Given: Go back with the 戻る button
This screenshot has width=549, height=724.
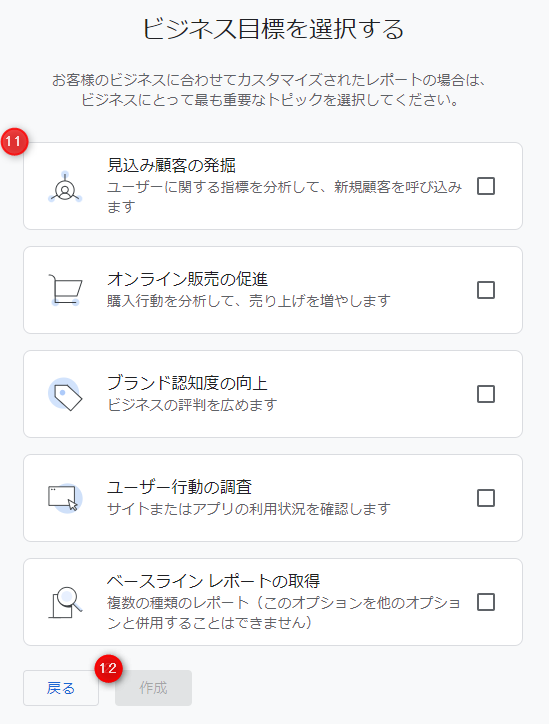Looking at the screenshot, I should click(x=61, y=688).
